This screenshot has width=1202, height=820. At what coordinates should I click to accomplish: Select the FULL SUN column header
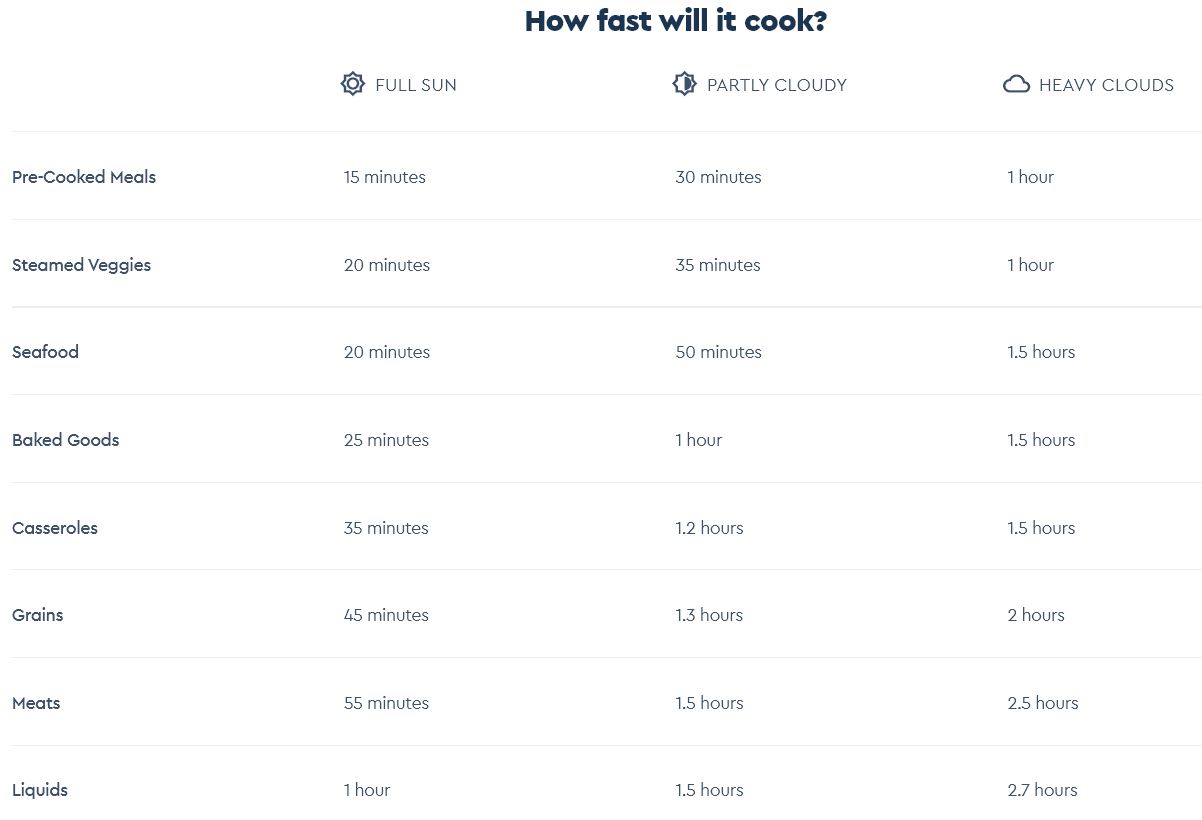tap(416, 85)
